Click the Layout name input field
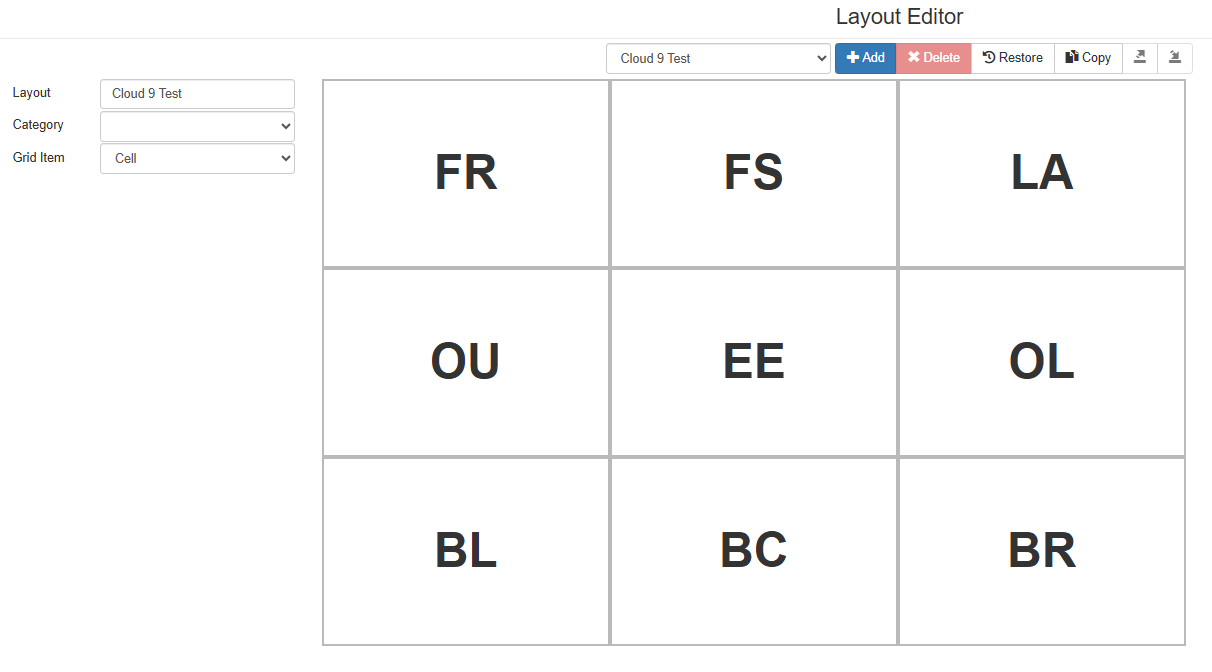The height and width of the screenshot is (672, 1212). pyautogui.click(x=197, y=94)
